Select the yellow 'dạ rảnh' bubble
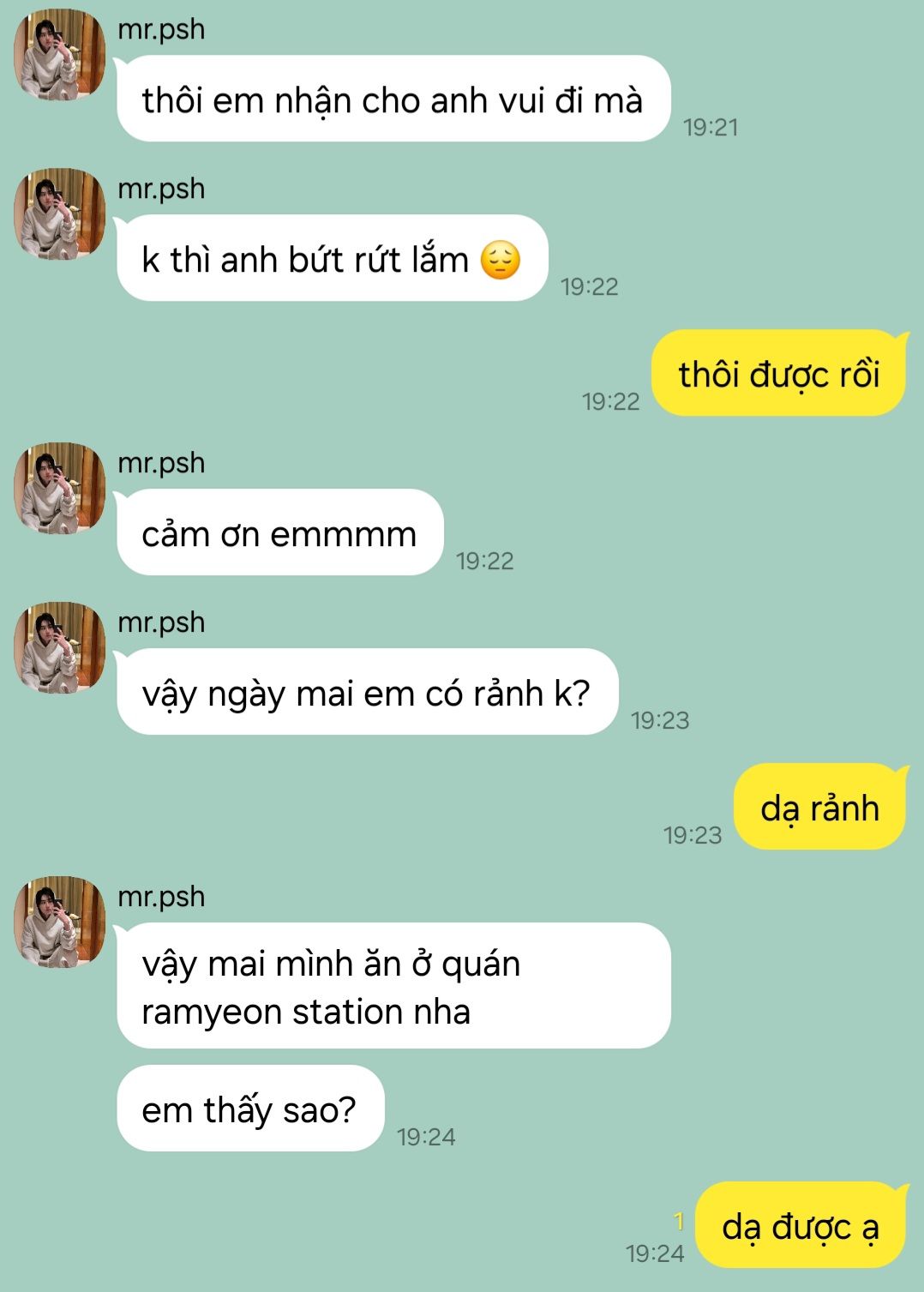This screenshot has height=1292, width=924. [x=820, y=807]
